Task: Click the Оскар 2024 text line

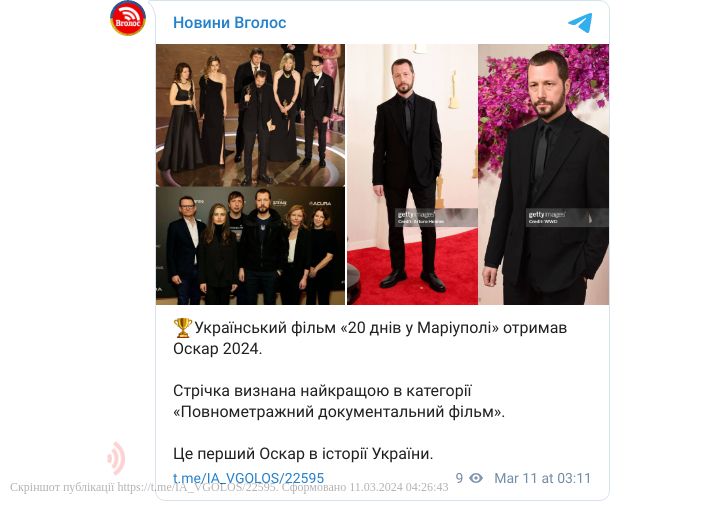Action: [217, 349]
